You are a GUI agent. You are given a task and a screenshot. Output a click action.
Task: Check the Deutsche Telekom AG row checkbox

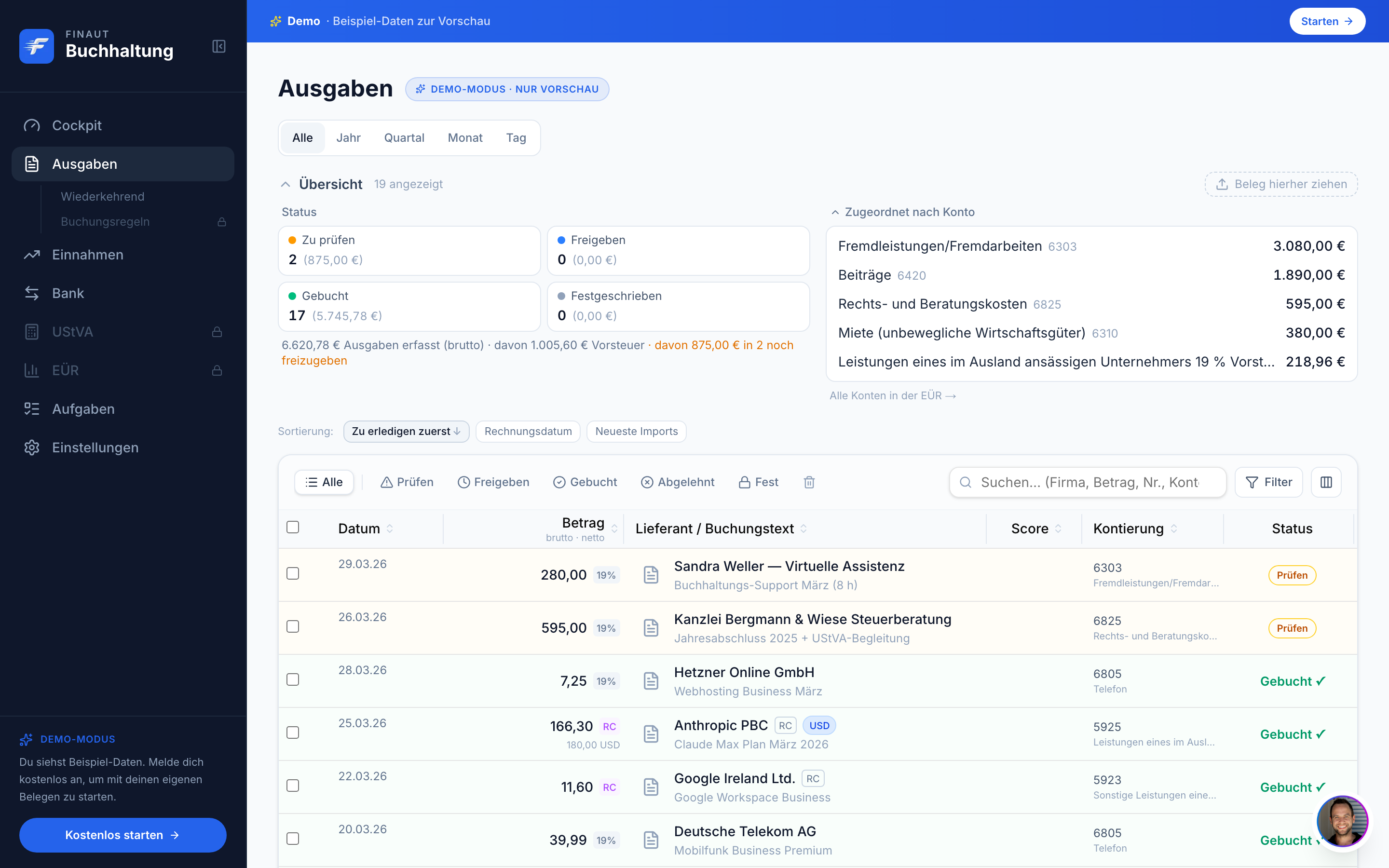(x=293, y=839)
